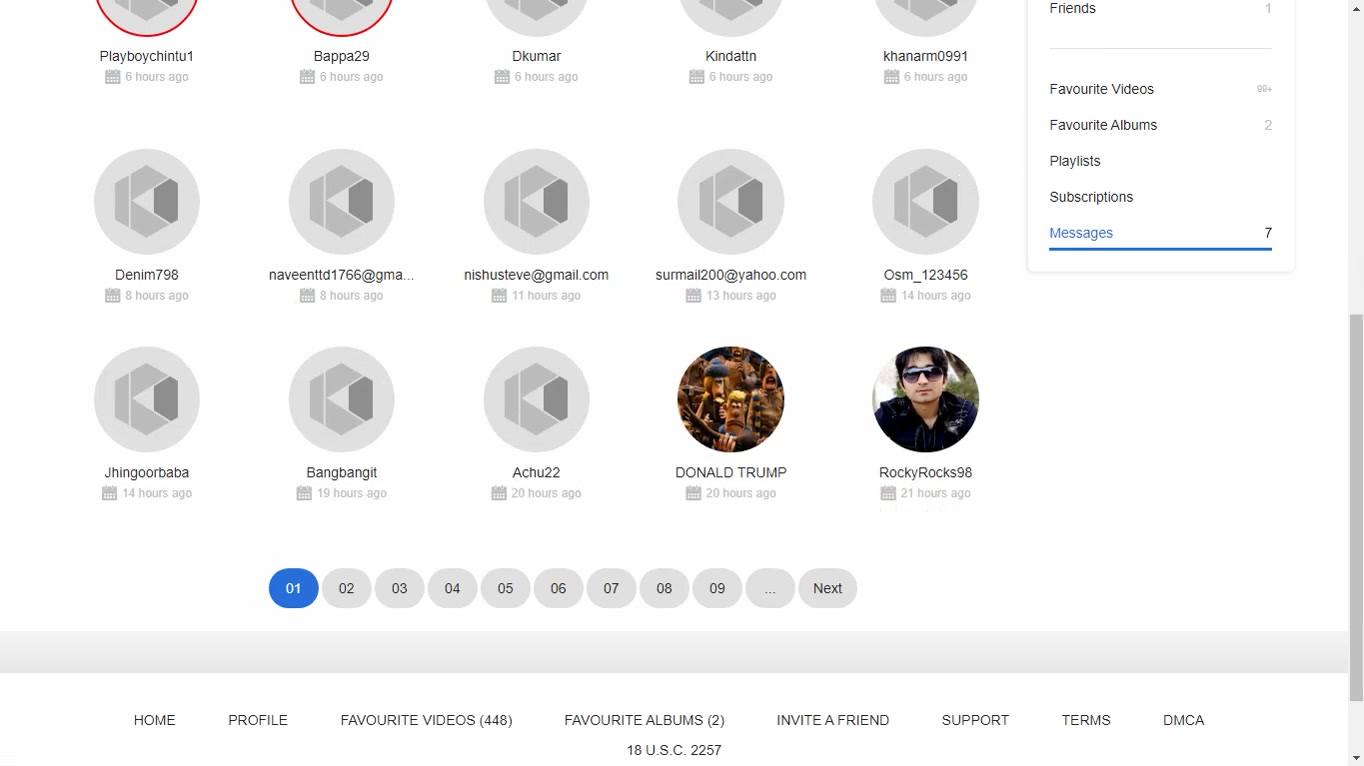The width and height of the screenshot is (1364, 766).
Task: Open DONALD TRUMP profile photo
Action: coord(731,400)
